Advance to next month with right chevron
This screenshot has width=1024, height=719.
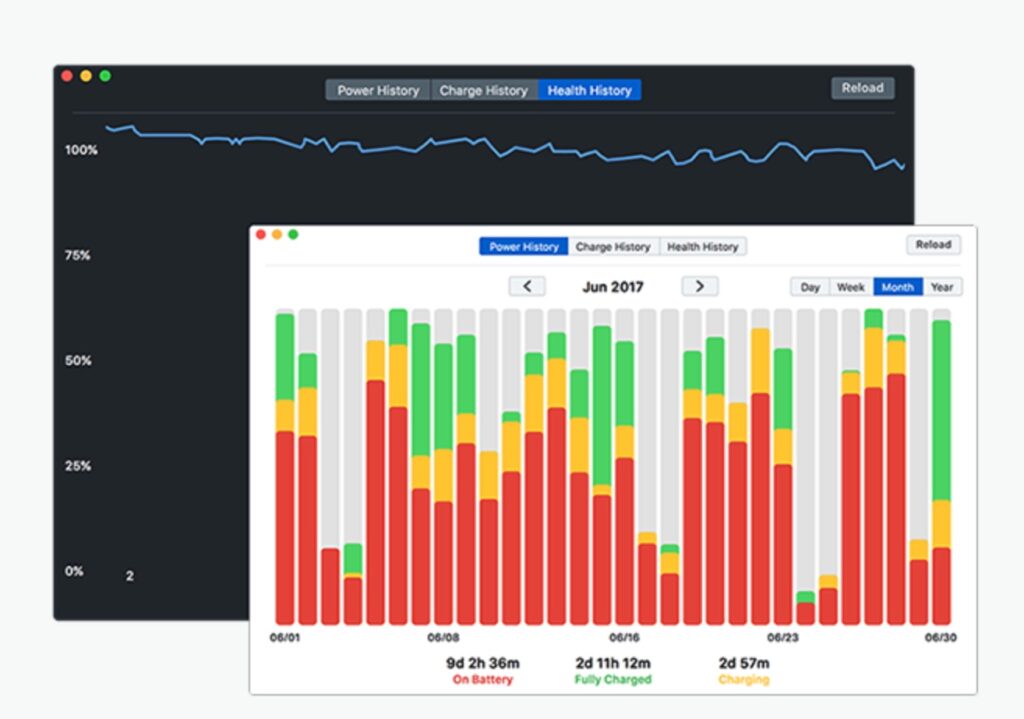coord(700,287)
